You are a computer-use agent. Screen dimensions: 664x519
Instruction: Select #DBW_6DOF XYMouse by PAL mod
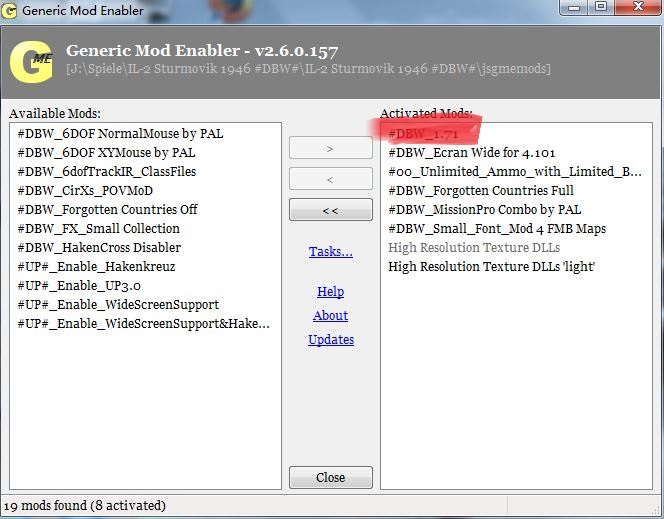pos(106,153)
